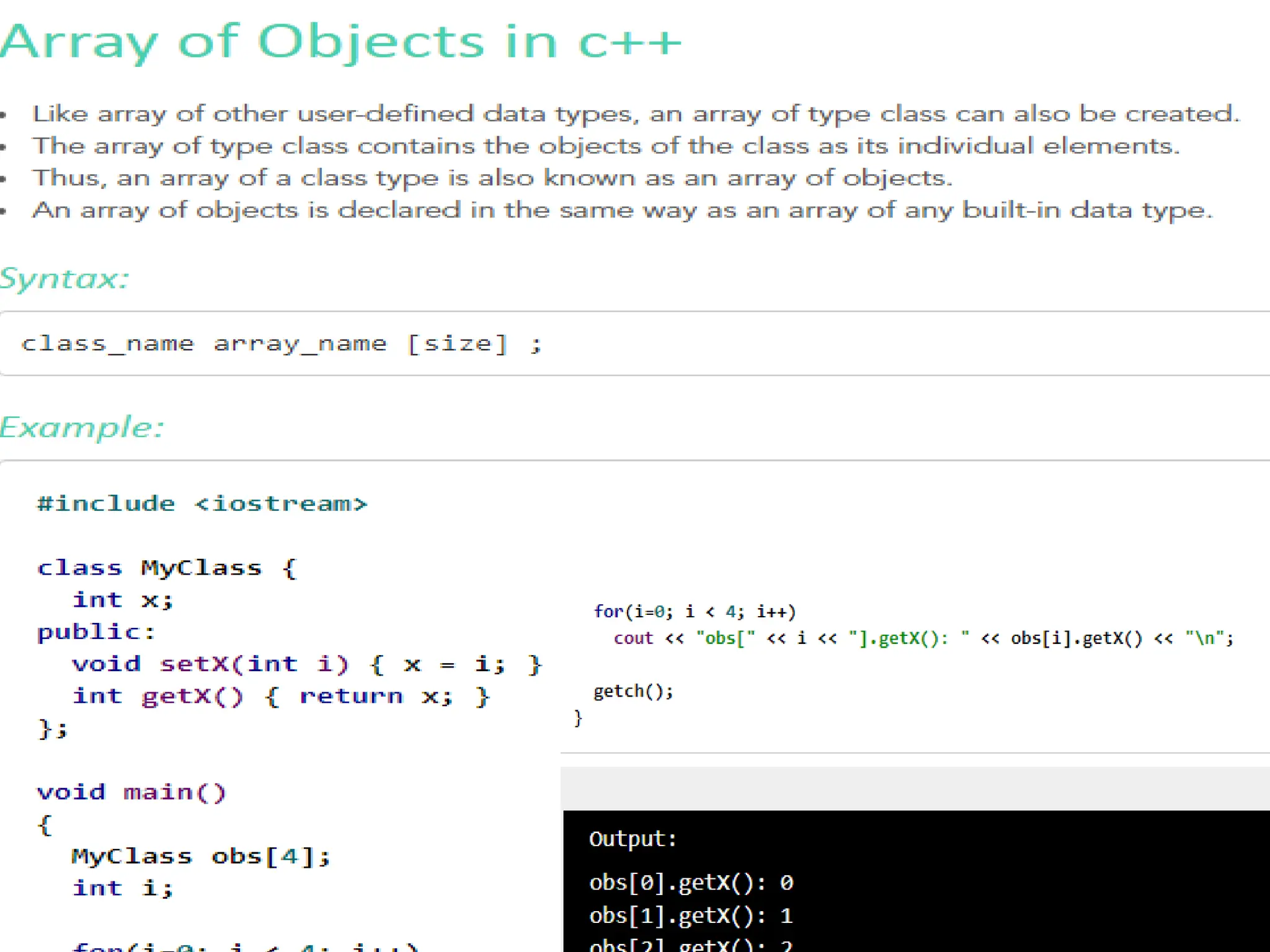
Task: Click the 'for(i=0; i < 4; i++)' line
Action: (x=695, y=612)
